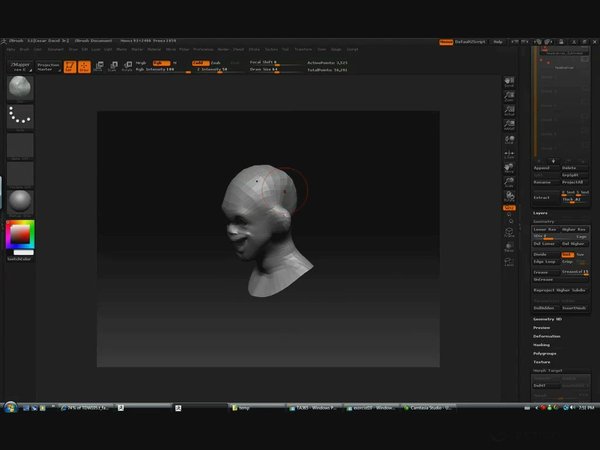Adjust the Rgb Intensity slider
Viewport: 600px width, 450px height.
(x=163, y=70)
